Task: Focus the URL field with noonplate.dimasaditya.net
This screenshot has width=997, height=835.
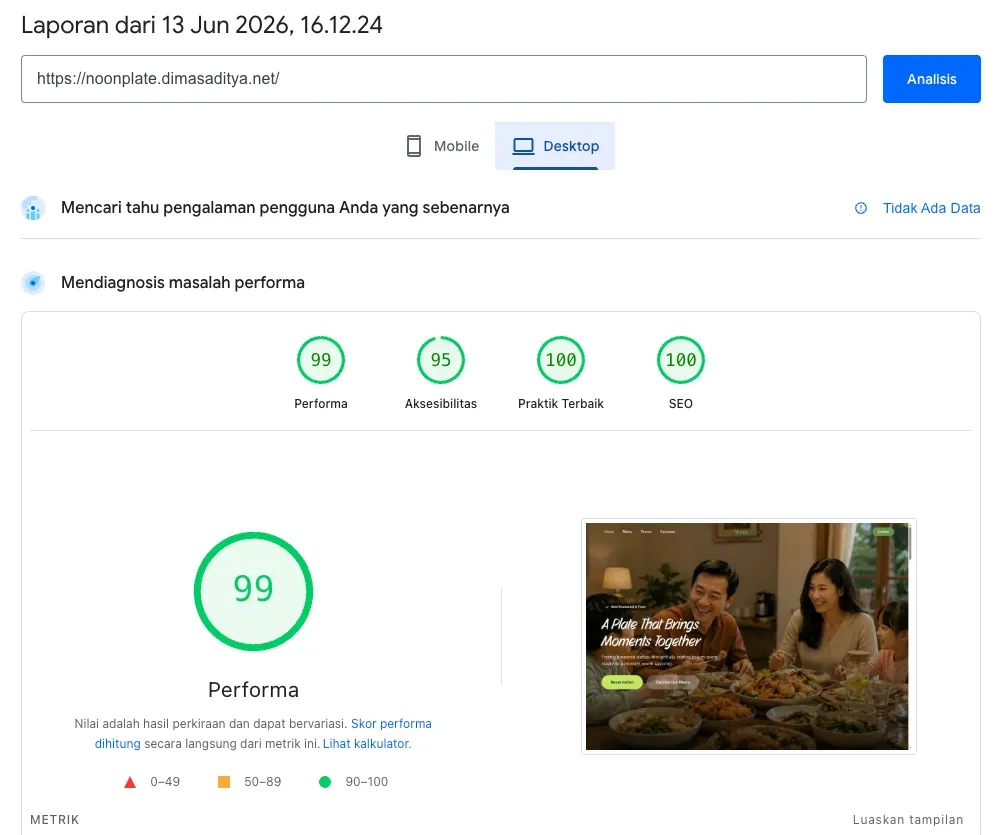Action: click(x=443, y=79)
